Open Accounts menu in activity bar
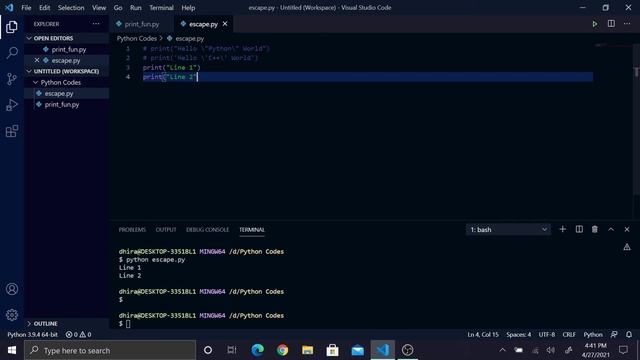The height and width of the screenshot is (360, 640). [x=12, y=289]
